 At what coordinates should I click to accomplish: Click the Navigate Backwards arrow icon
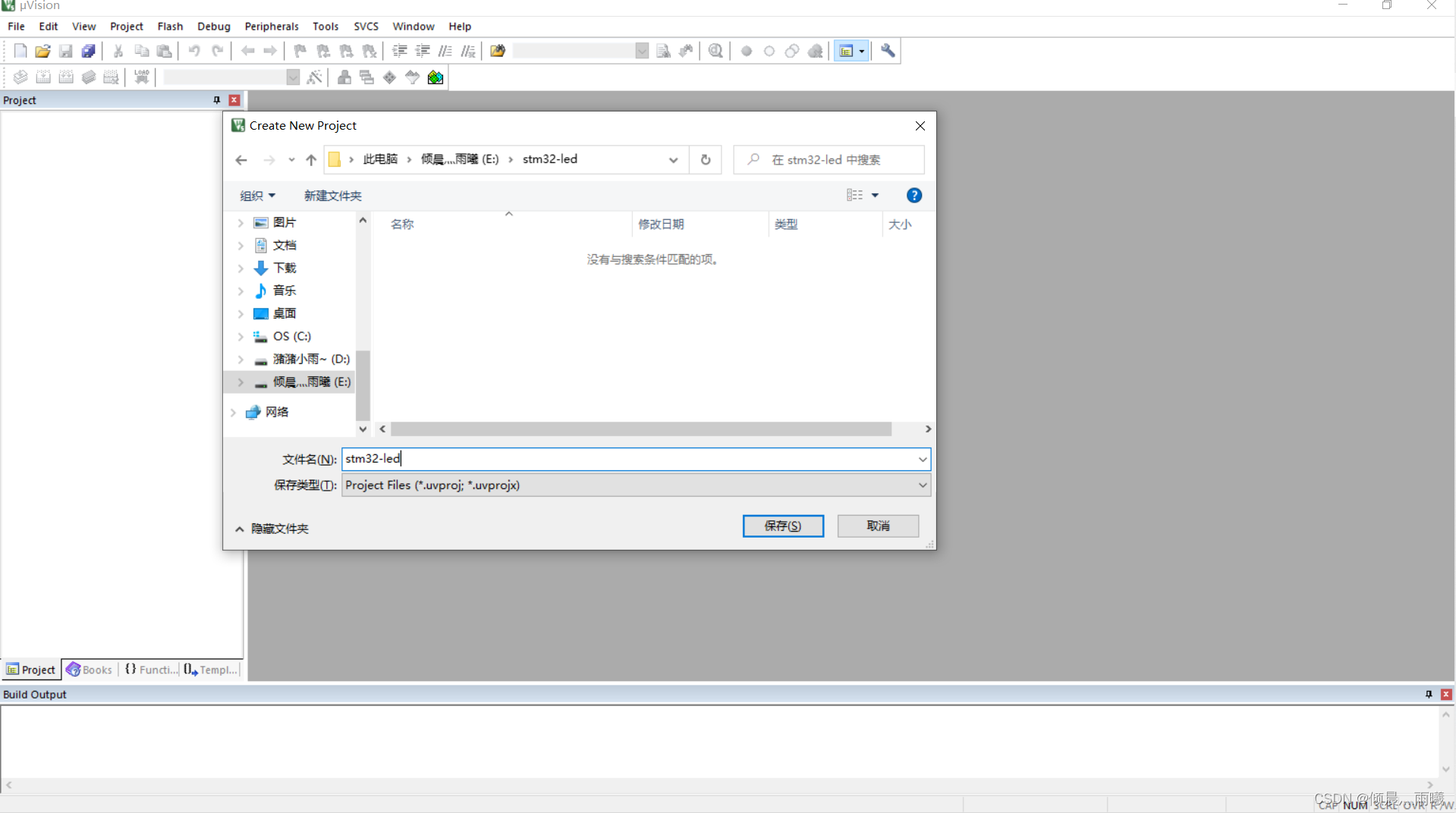click(x=247, y=51)
